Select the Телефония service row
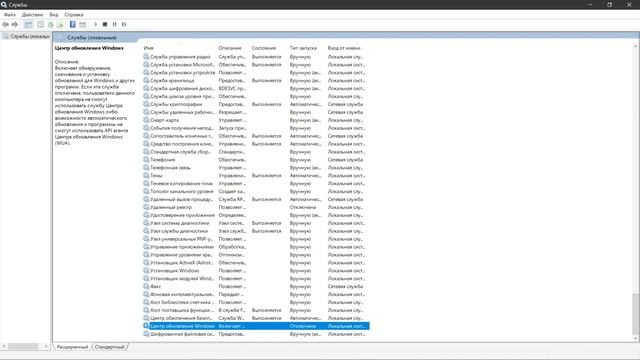 [256, 160]
